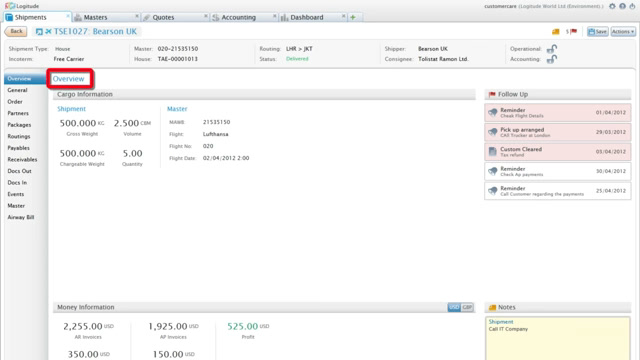Toggle the Operational lock icon
This screenshot has height=360, width=640.
(552, 49)
